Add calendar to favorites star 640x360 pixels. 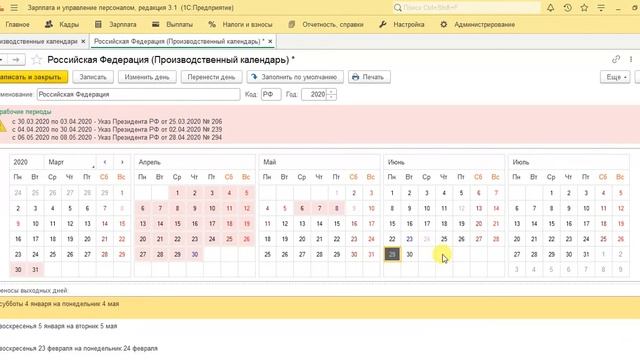[x=37, y=60]
